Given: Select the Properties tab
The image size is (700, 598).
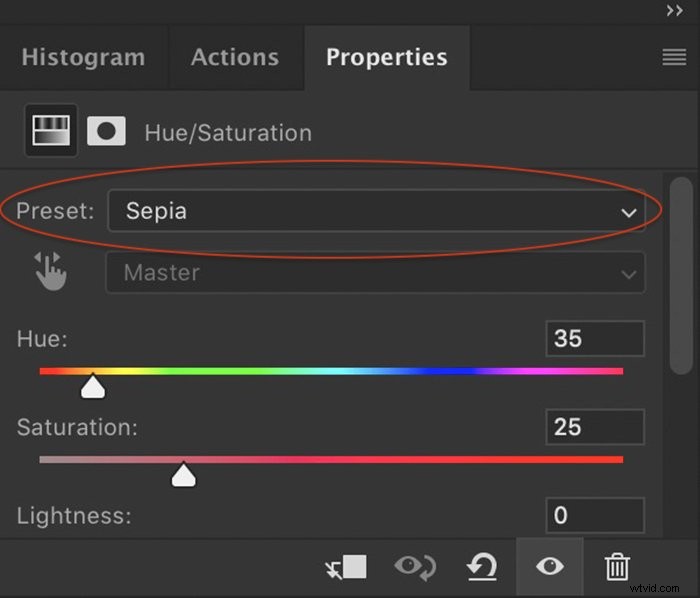Looking at the screenshot, I should [x=387, y=58].
